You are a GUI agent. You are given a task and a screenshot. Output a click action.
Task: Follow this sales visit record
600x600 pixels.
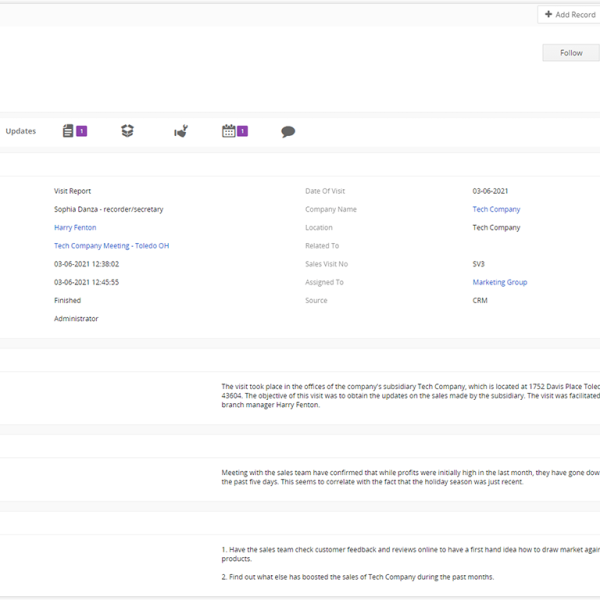click(x=571, y=53)
